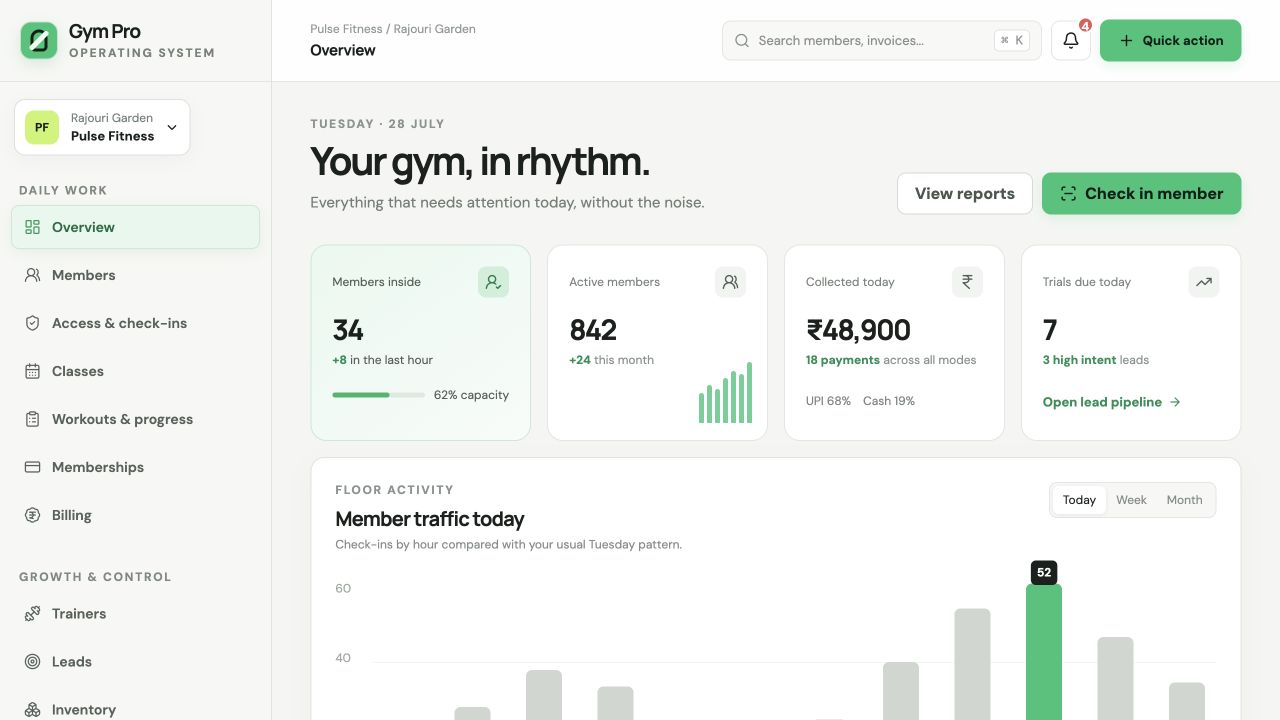Click the 7 trials due value
The height and width of the screenshot is (720, 1280).
pyautogui.click(x=1050, y=330)
